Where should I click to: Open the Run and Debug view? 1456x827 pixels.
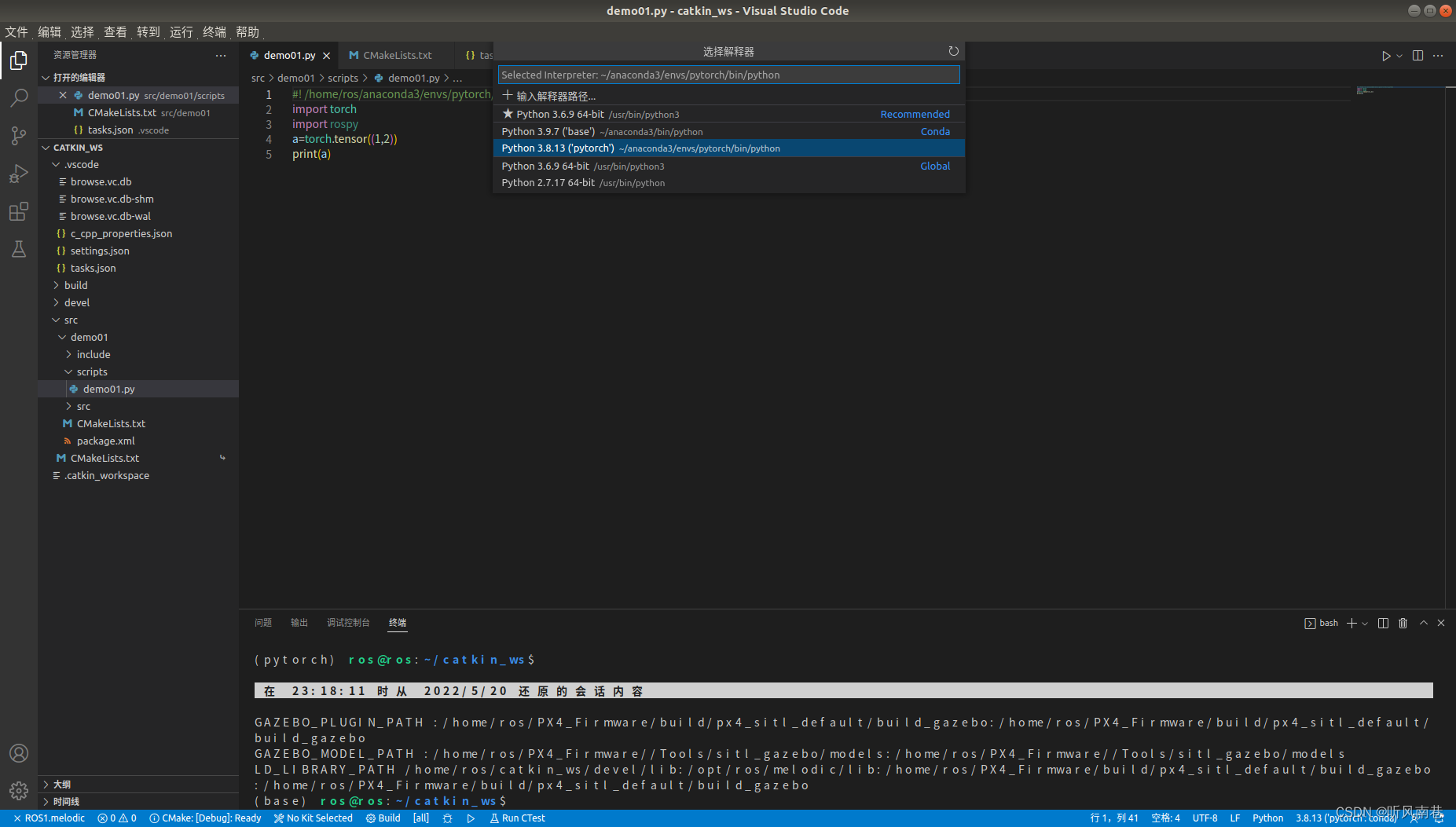pos(18,173)
